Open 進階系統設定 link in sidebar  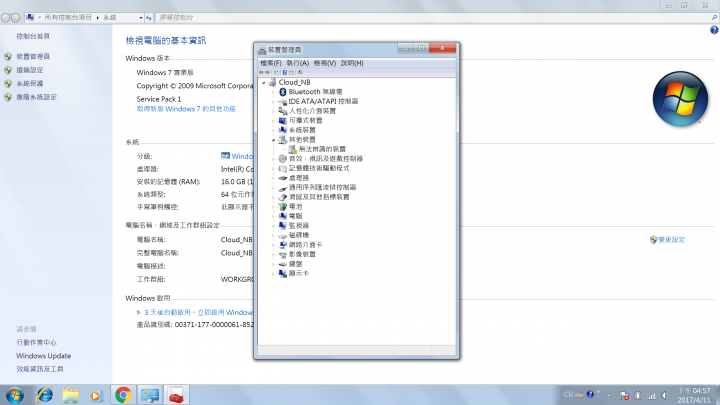[37, 97]
